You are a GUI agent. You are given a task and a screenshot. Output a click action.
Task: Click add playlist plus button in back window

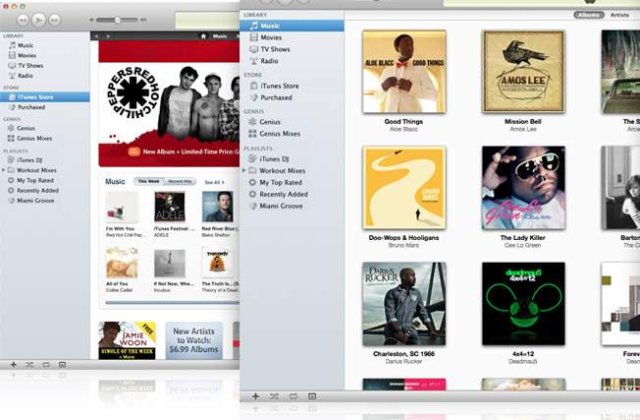pos(13,364)
